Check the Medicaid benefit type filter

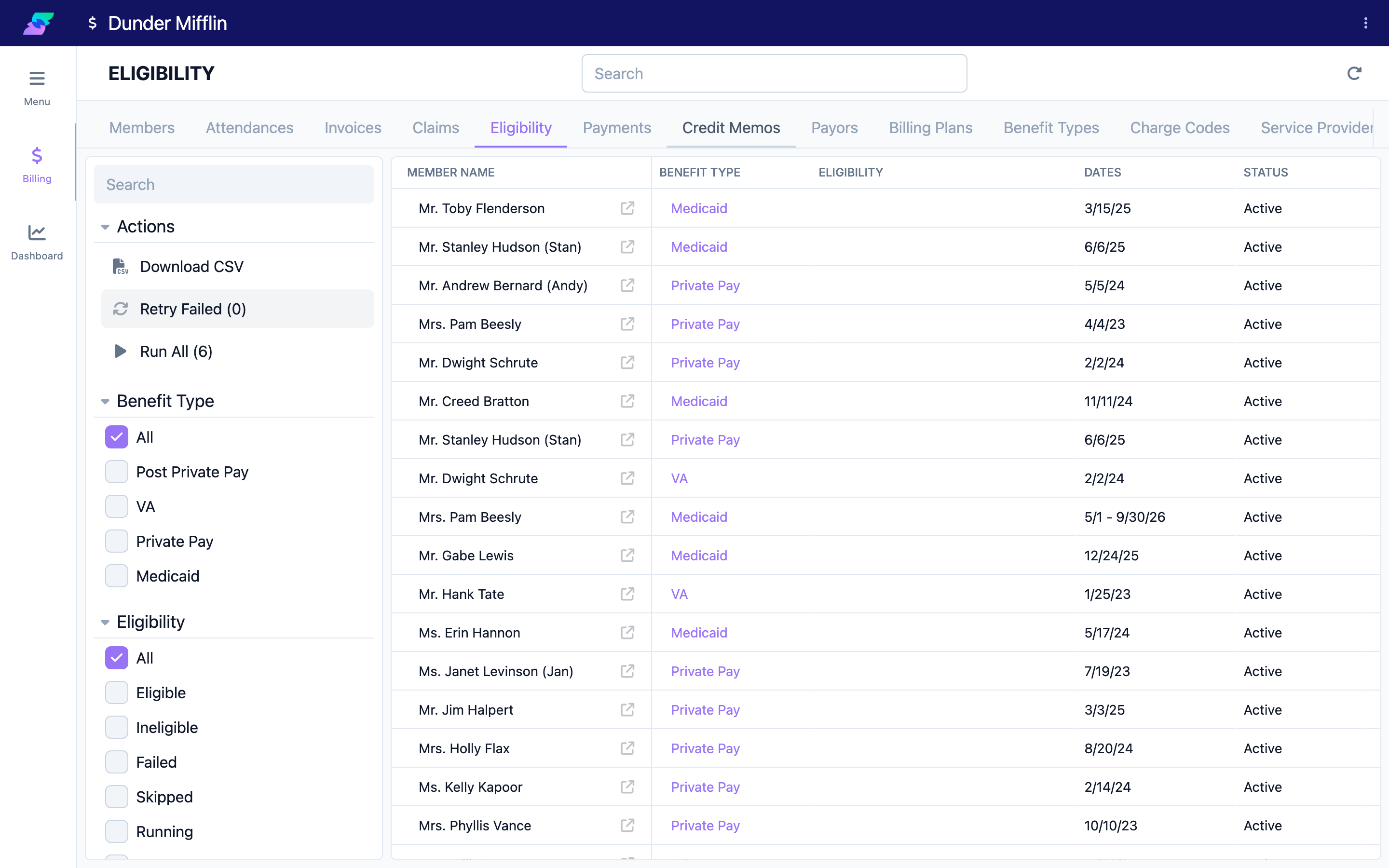point(117,576)
